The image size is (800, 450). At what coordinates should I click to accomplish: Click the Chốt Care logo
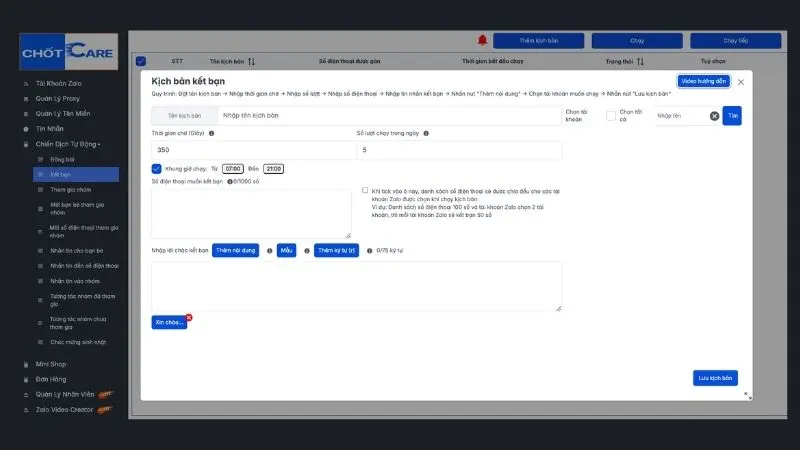tap(68, 52)
